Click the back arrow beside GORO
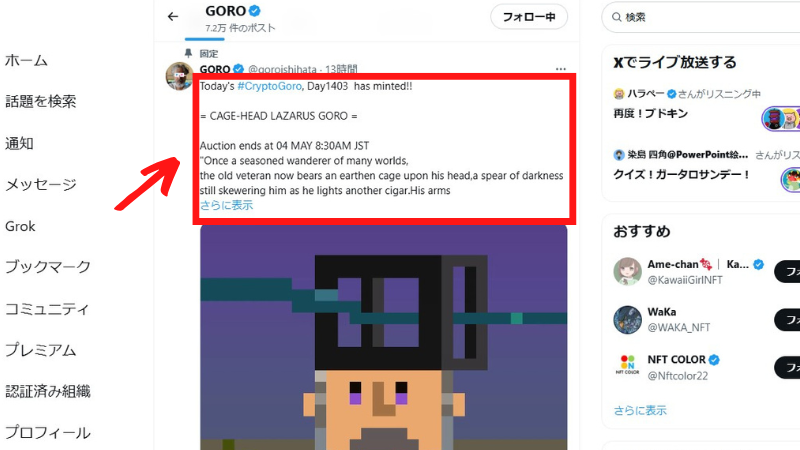The width and height of the screenshot is (800, 450). click(173, 17)
